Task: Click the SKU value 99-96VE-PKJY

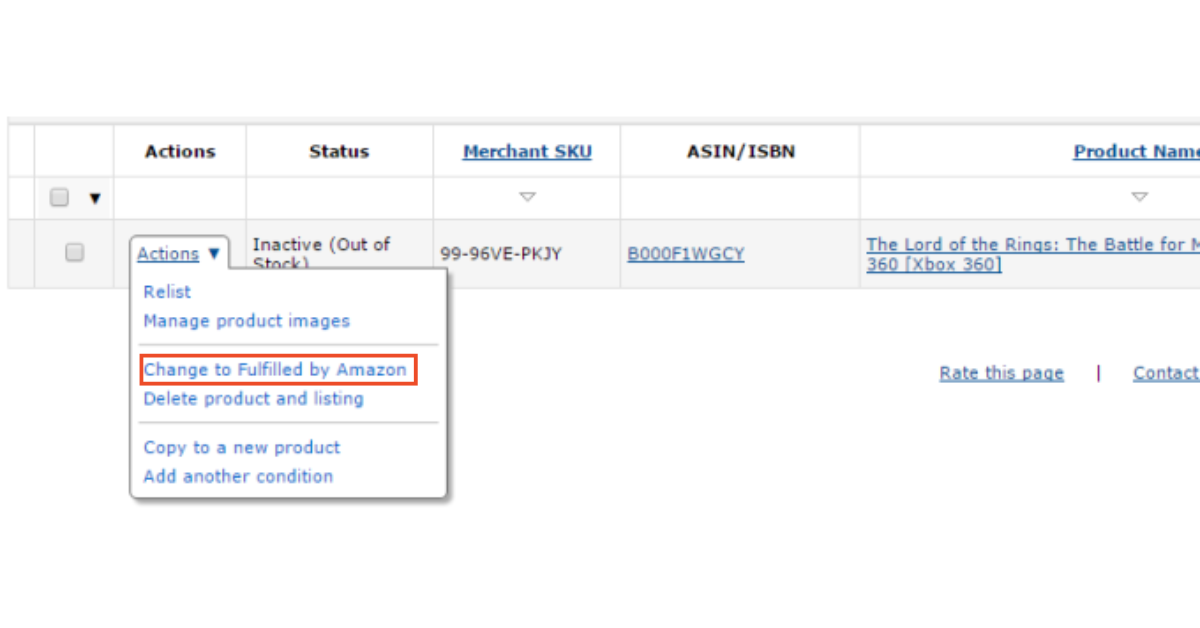Action: tap(501, 254)
